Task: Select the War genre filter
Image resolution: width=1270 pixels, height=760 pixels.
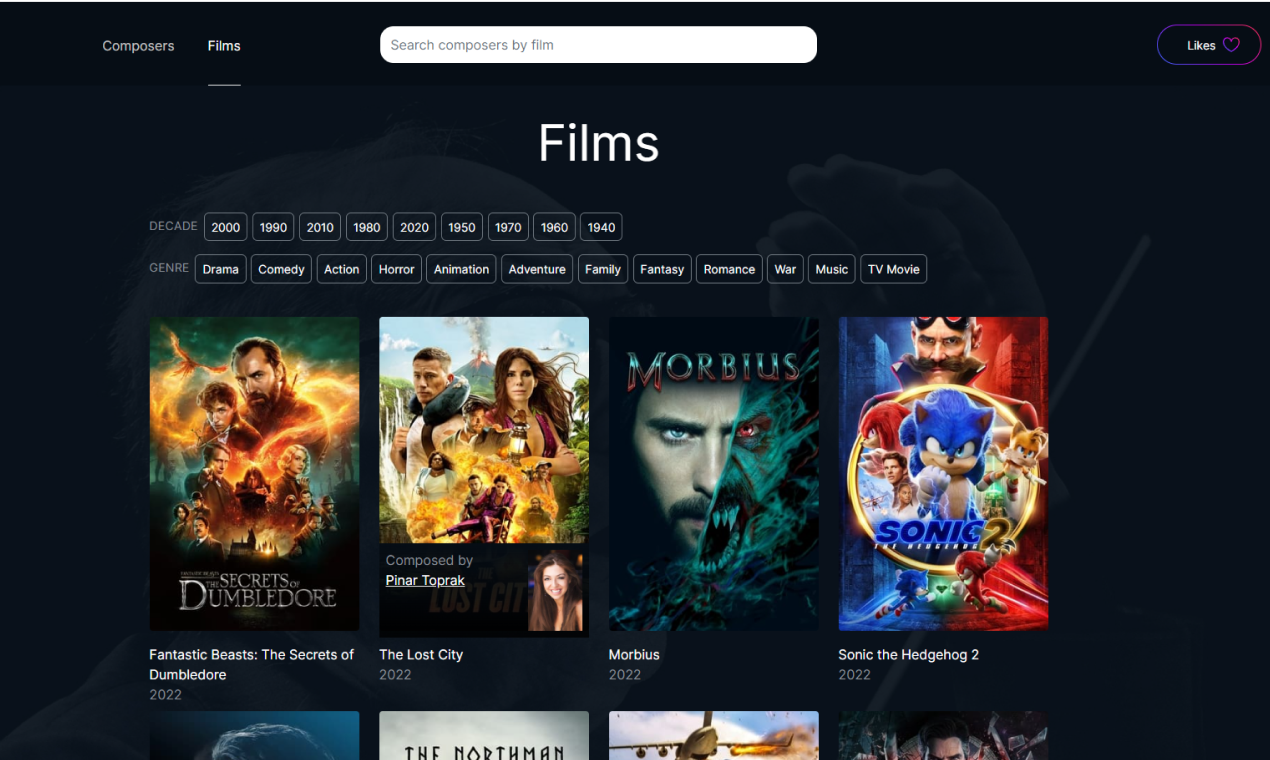Action: pyautogui.click(x=785, y=269)
